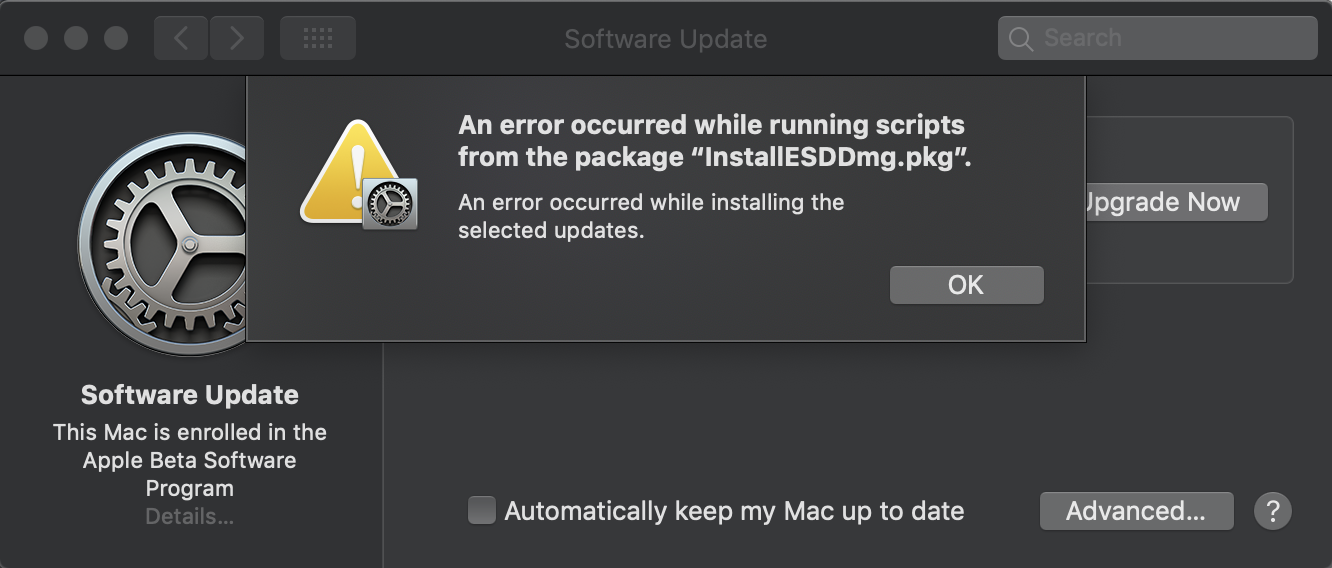Focus the Search input field
1332x568 pixels.
click(1170, 39)
